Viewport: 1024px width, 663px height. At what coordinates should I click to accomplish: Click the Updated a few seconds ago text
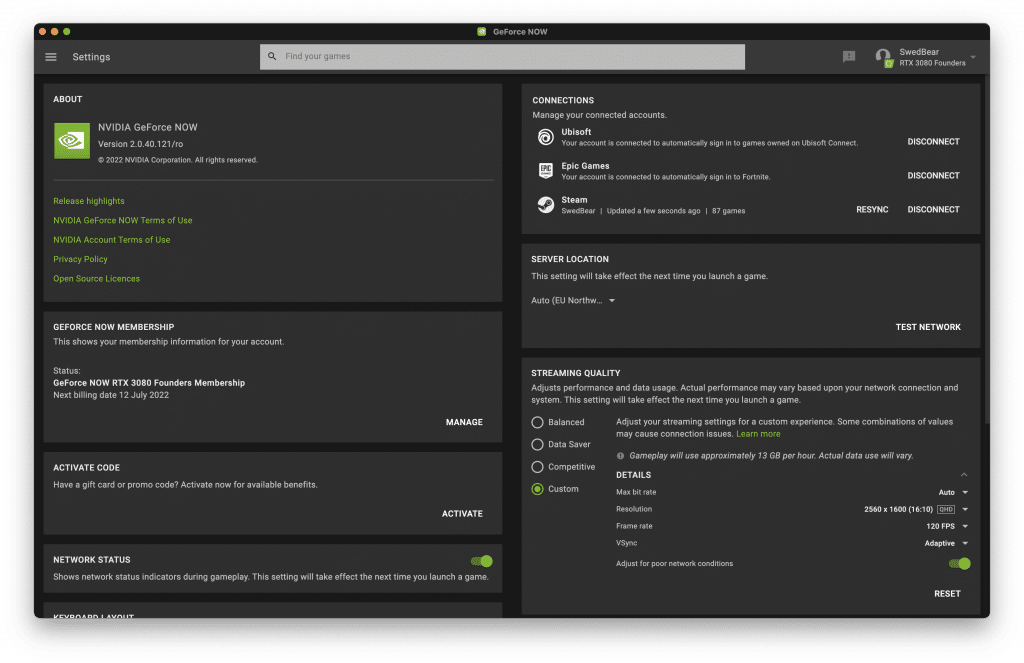pyautogui.click(x=653, y=211)
